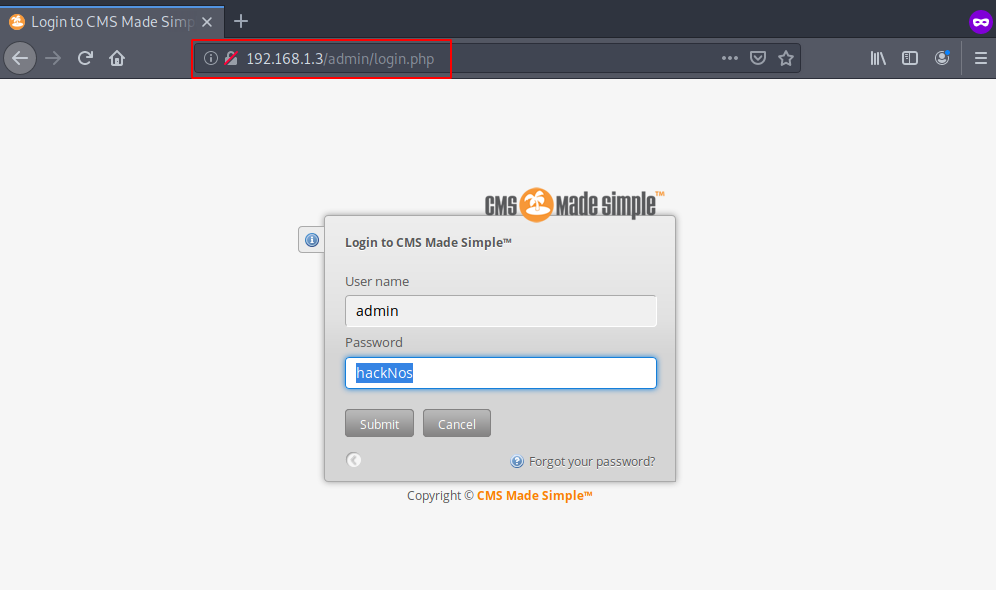The image size is (996, 590).
Task: Bookmark this page with the star
Action: click(x=786, y=58)
